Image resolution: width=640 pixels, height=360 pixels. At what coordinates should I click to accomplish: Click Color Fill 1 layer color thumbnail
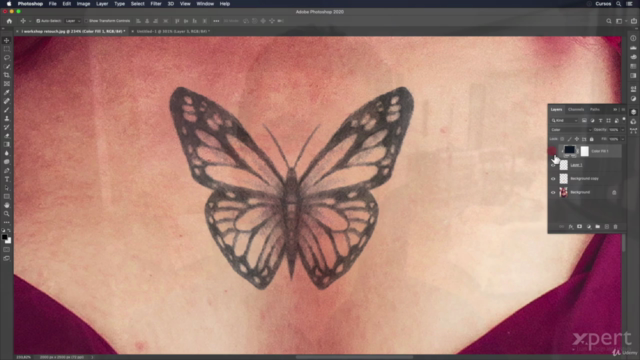point(569,151)
